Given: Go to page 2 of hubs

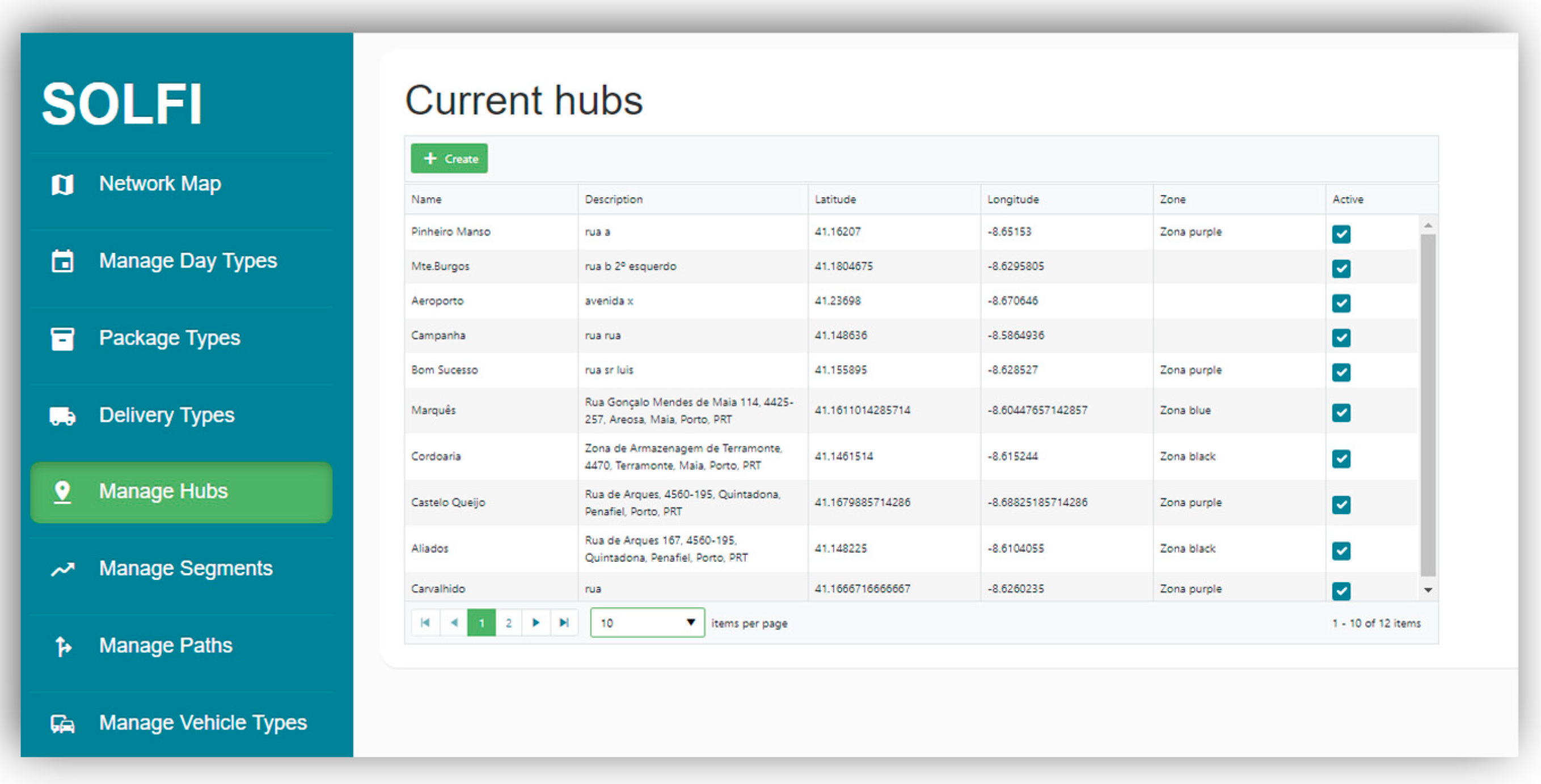Looking at the screenshot, I should click(x=509, y=622).
